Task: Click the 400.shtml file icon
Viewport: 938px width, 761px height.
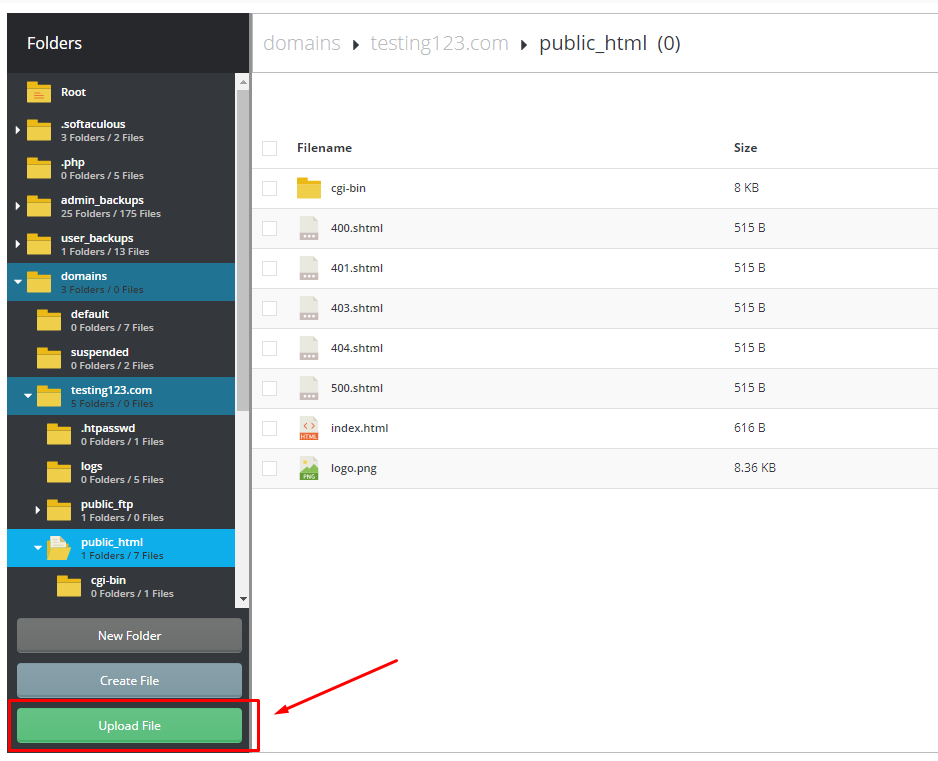Action: (309, 228)
